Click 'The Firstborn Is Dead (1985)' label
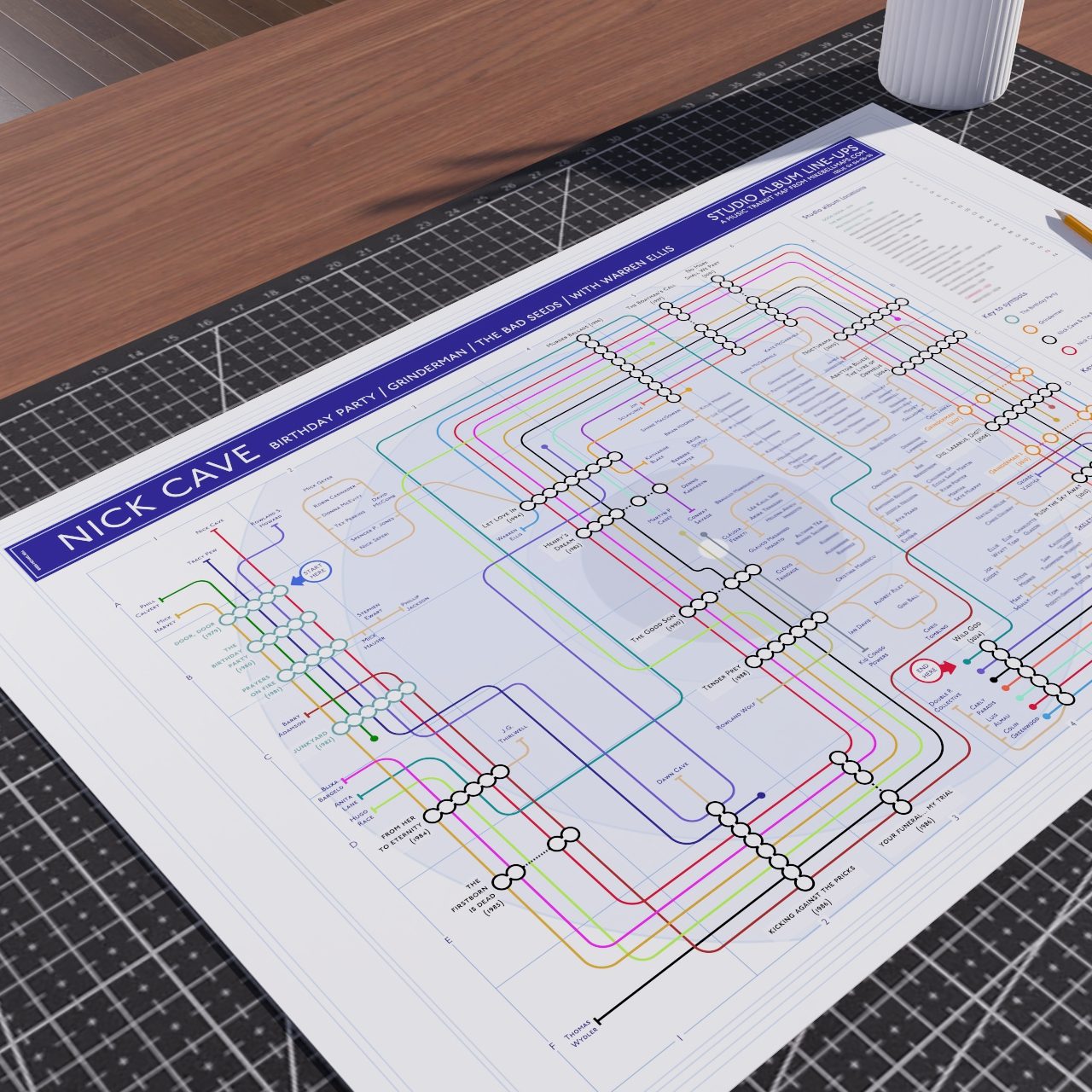 click(x=479, y=898)
